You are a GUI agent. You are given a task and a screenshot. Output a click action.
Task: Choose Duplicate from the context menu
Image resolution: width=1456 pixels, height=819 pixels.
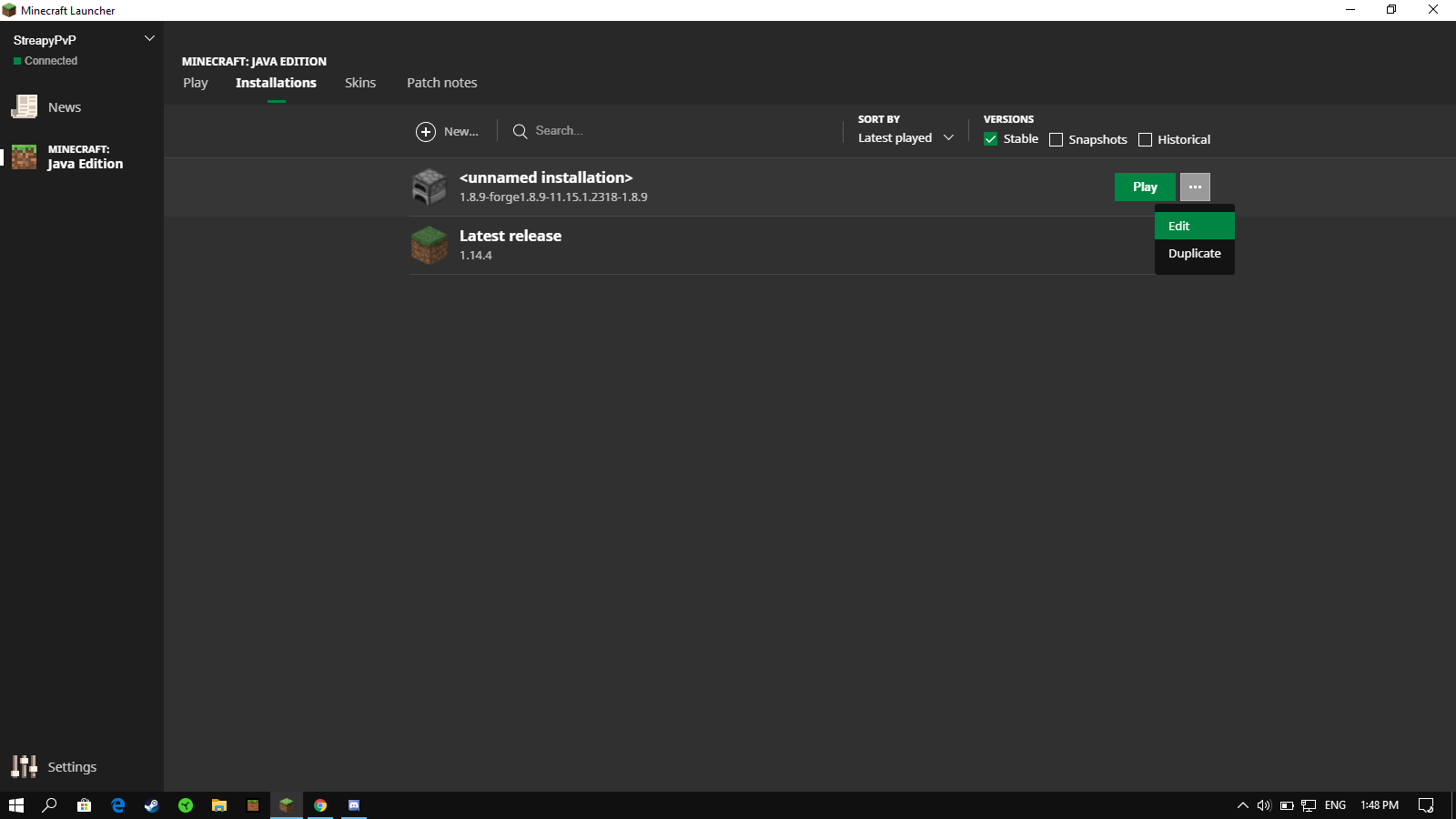[x=1194, y=254]
